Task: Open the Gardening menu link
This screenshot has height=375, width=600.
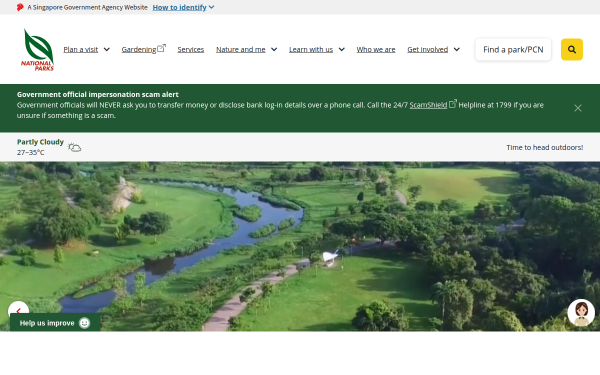Action: point(139,49)
